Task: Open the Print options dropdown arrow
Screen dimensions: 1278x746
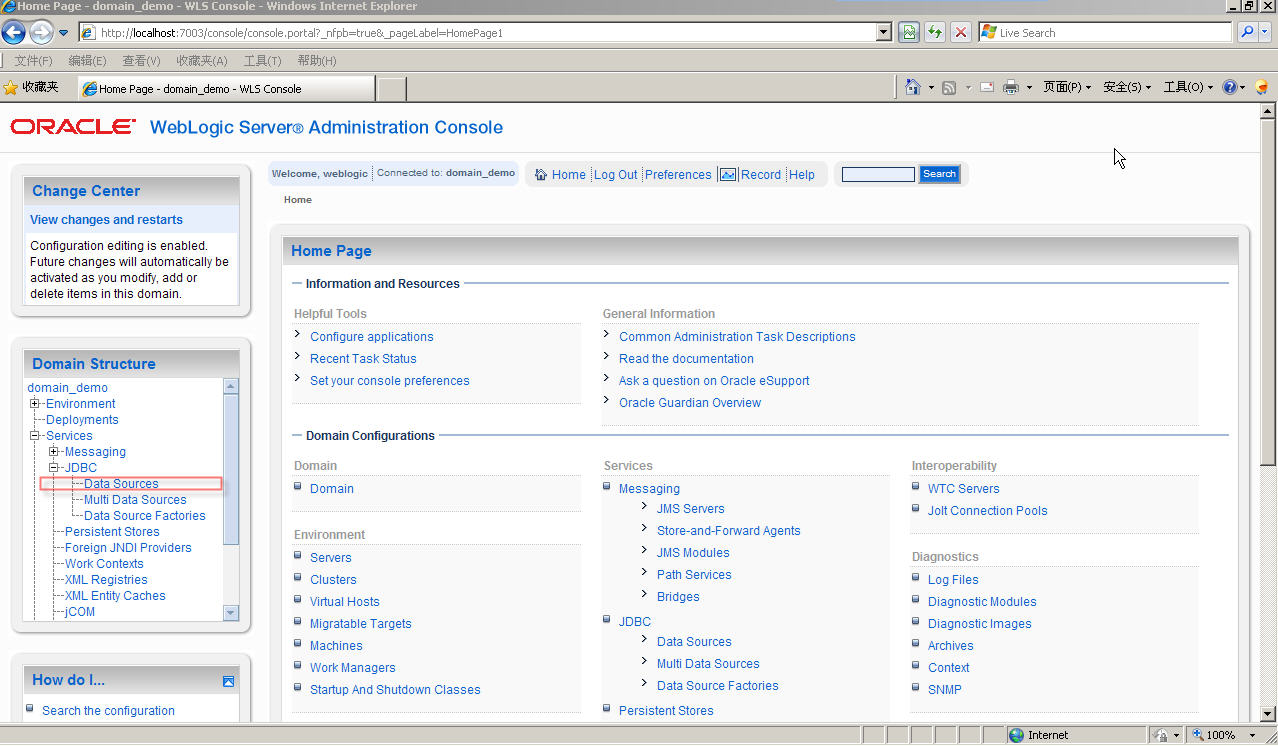Action: pyautogui.click(x=1029, y=88)
